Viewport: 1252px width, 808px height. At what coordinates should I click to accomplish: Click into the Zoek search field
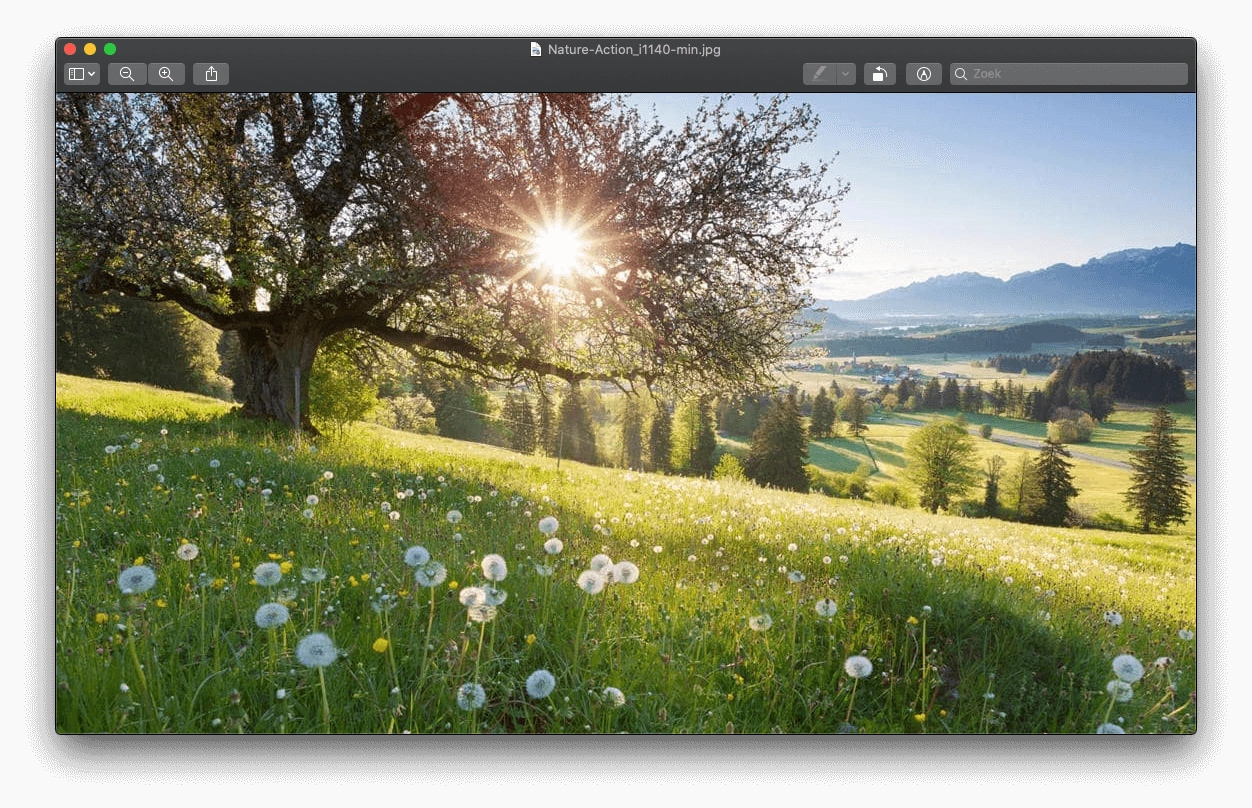tap(1076, 74)
